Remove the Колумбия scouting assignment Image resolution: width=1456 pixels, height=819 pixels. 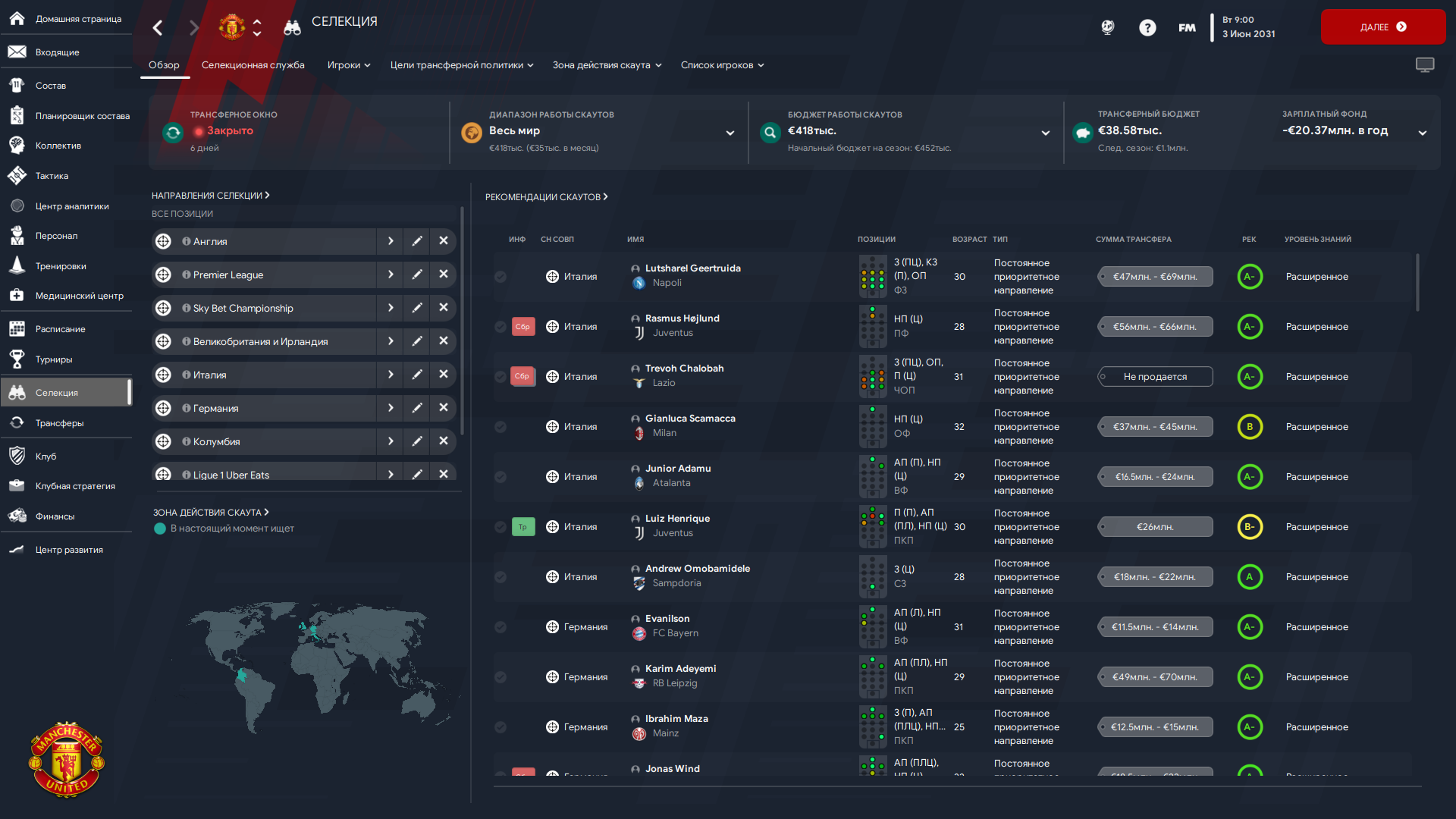(444, 441)
